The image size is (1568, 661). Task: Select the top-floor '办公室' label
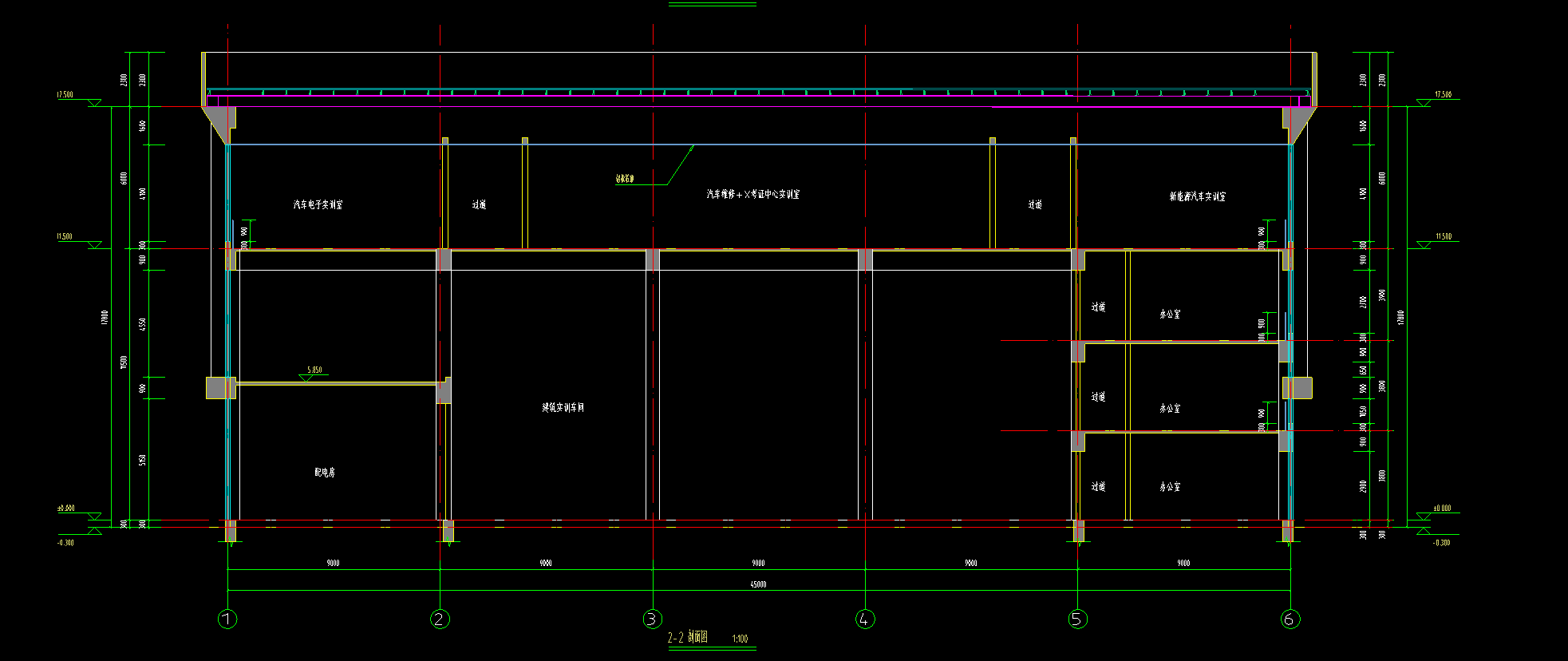point(1170,314)
